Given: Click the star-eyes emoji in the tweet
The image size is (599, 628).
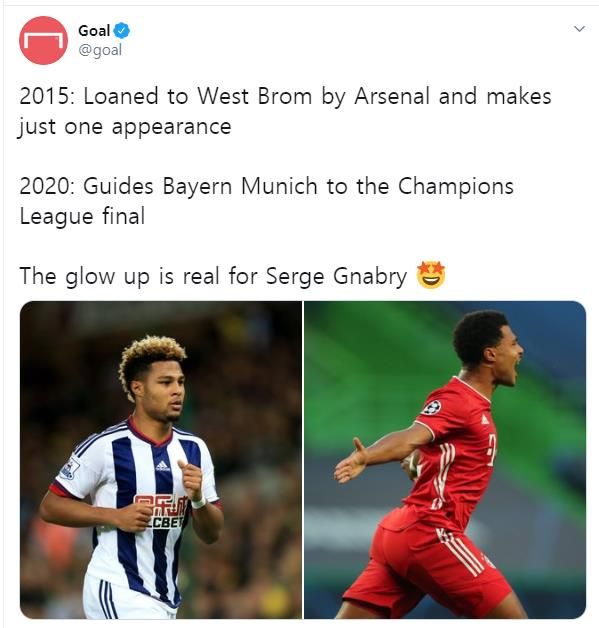Looking at the screenshot, I should (431, 275).
